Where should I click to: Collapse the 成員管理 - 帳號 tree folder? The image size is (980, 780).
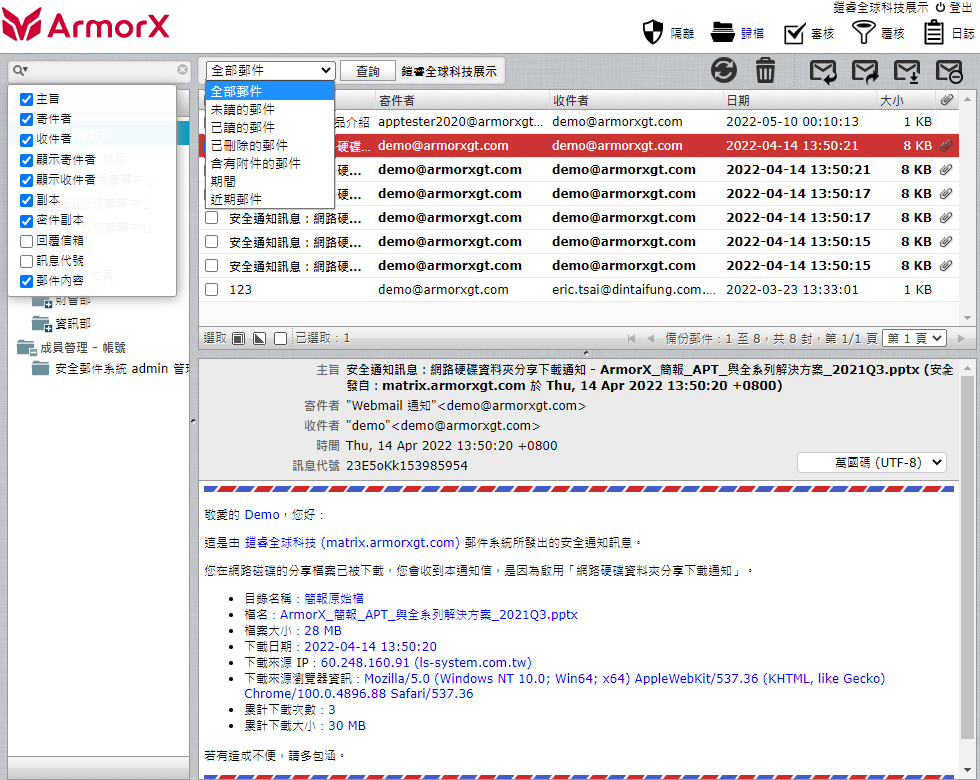click(x=26, y=348)
